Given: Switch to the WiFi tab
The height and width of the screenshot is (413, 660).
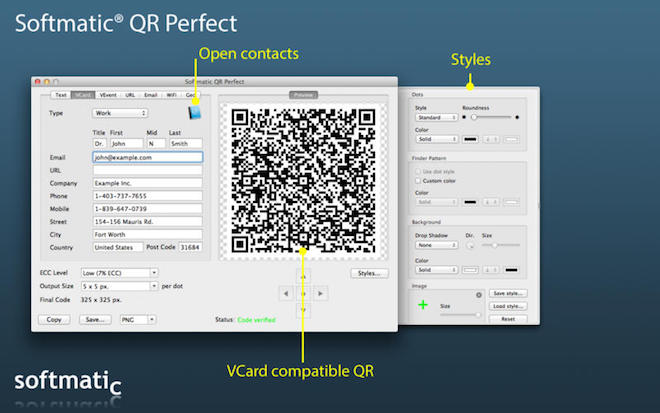Looking at the screenshot, I should [171, 95].
